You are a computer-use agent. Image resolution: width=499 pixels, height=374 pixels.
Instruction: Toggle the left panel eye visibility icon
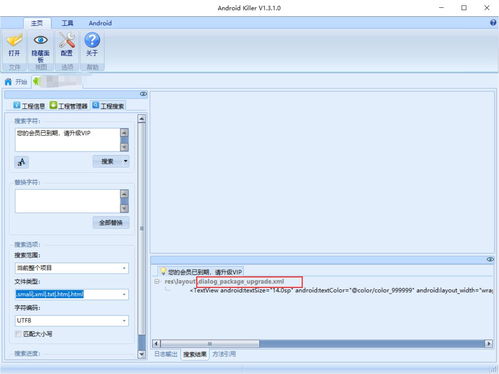[143, 94]
